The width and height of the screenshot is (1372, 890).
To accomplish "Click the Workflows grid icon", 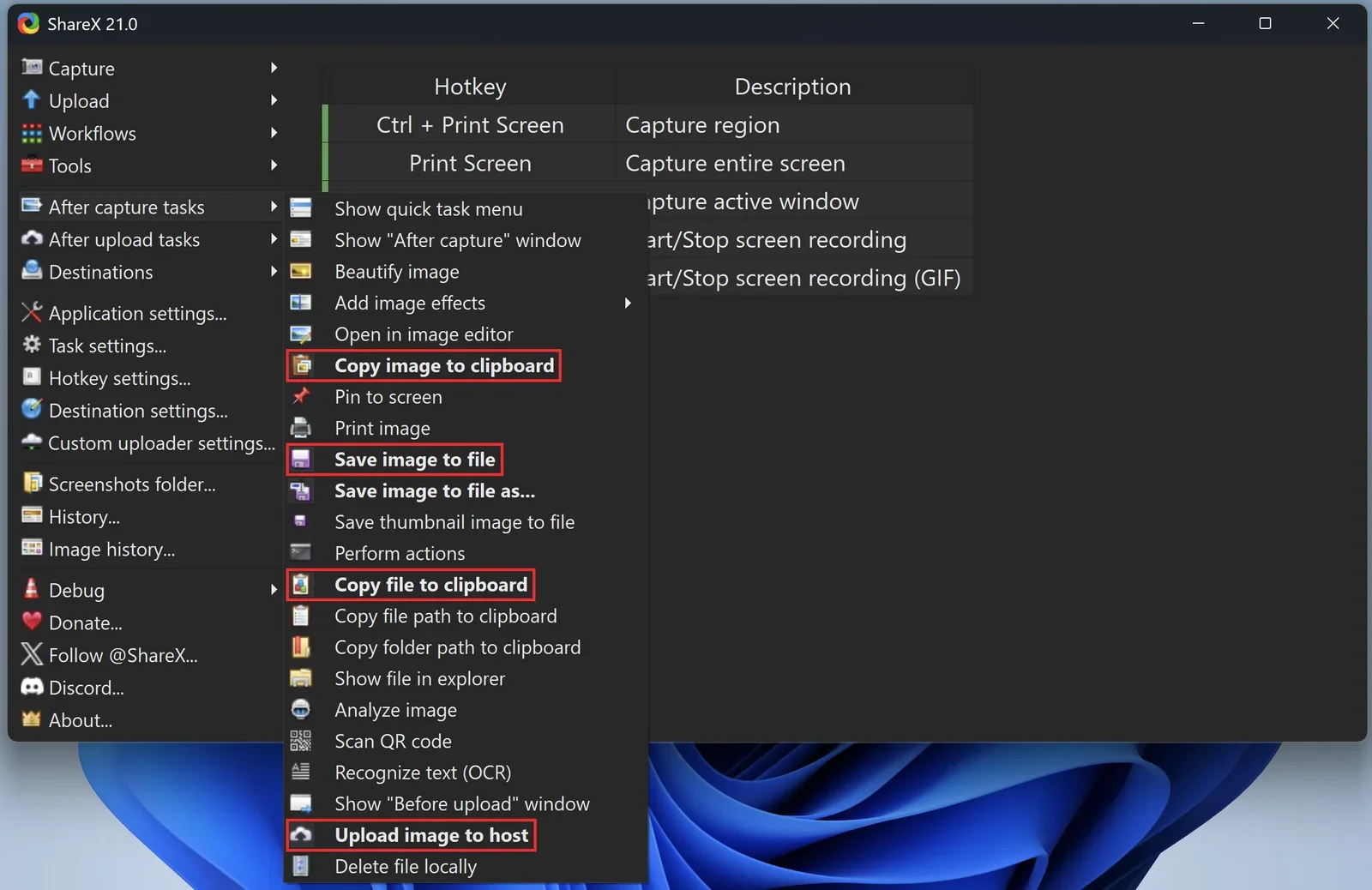I will point(32,133).
